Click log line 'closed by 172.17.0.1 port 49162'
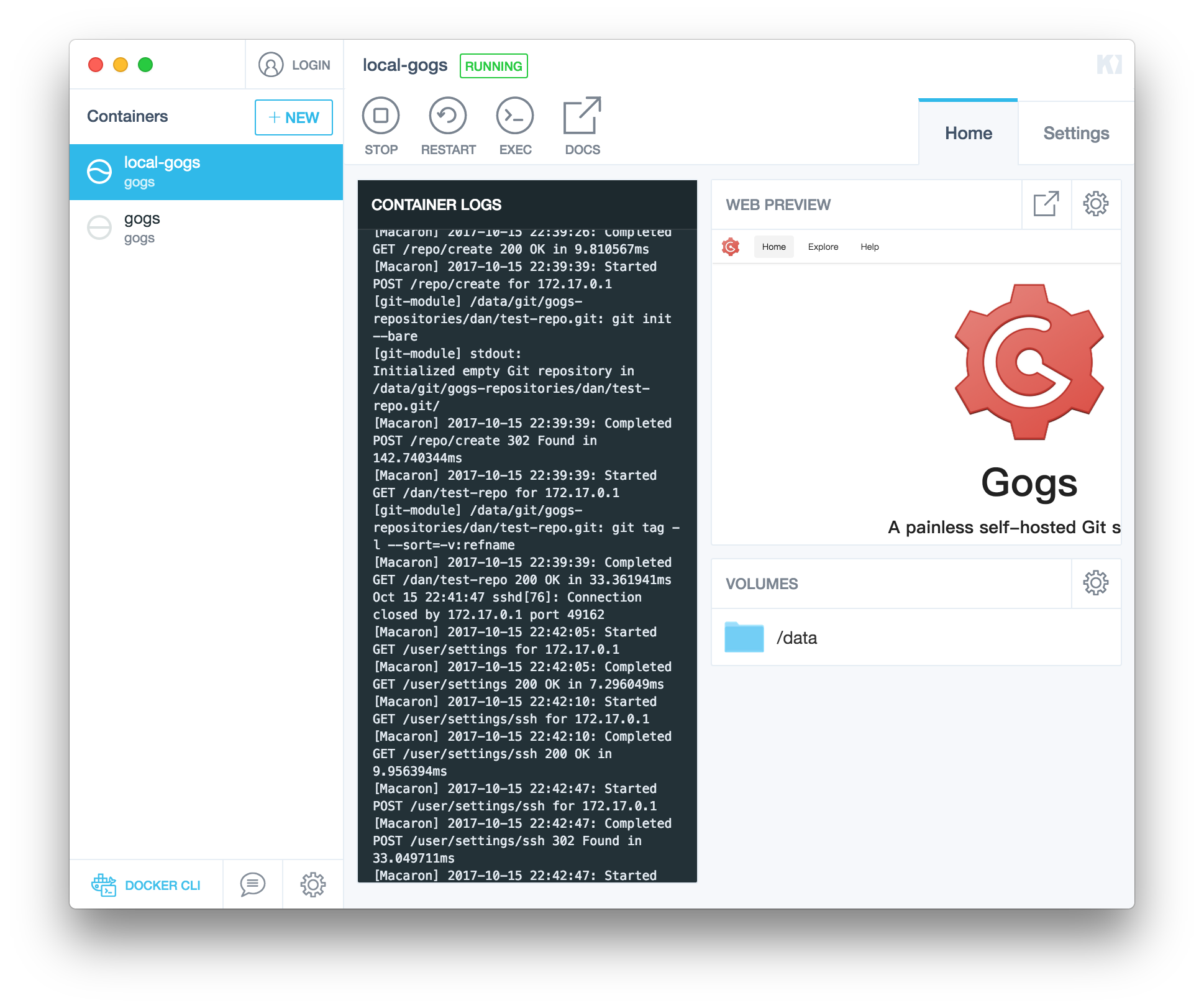The width and height of the screenshot is (1204, 1008). point(488,615)
